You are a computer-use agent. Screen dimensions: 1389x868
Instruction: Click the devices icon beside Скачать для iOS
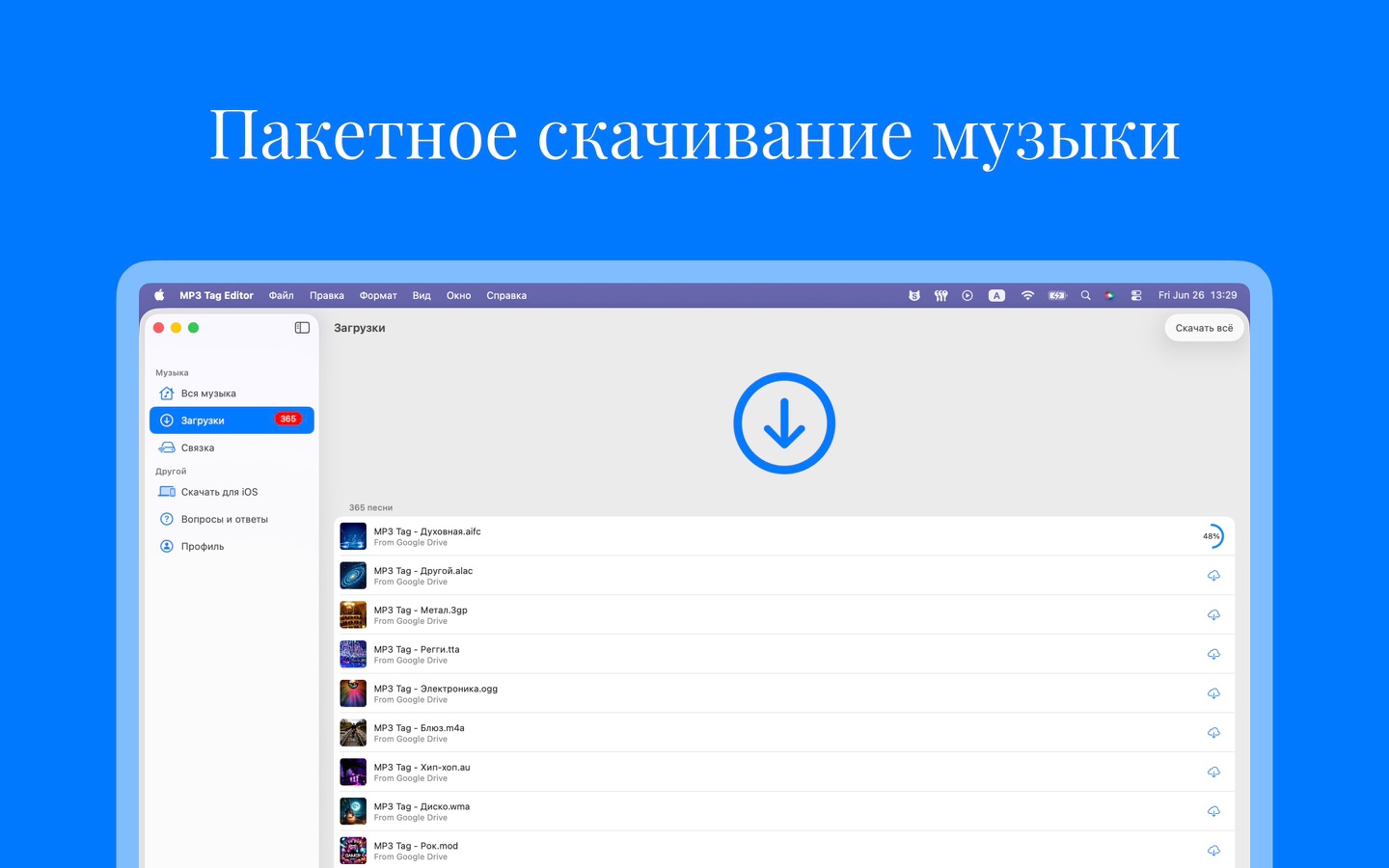166,492
